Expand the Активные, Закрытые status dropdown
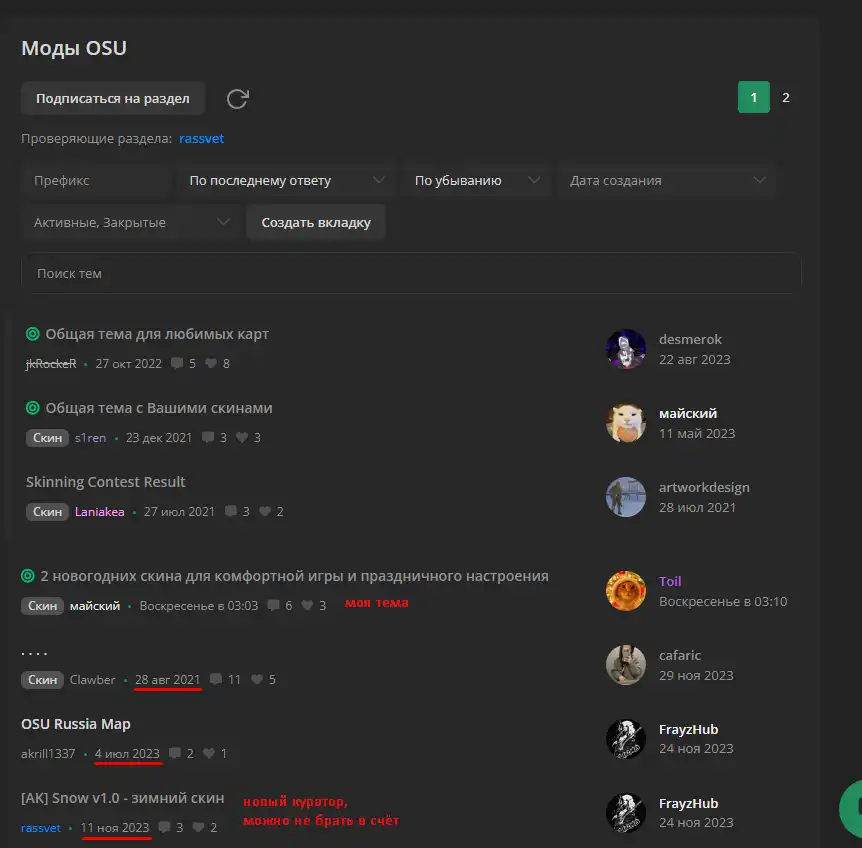Screen dimensions: 862x848 click(x=131, y=222)
